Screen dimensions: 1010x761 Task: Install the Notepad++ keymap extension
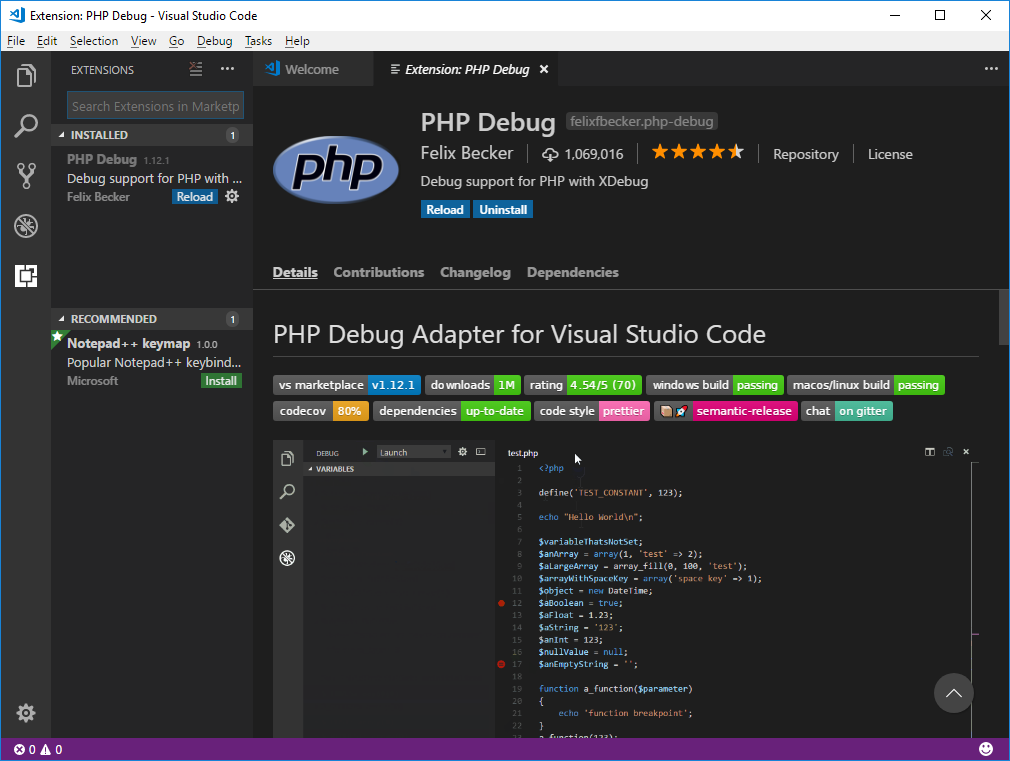point(221,381)
